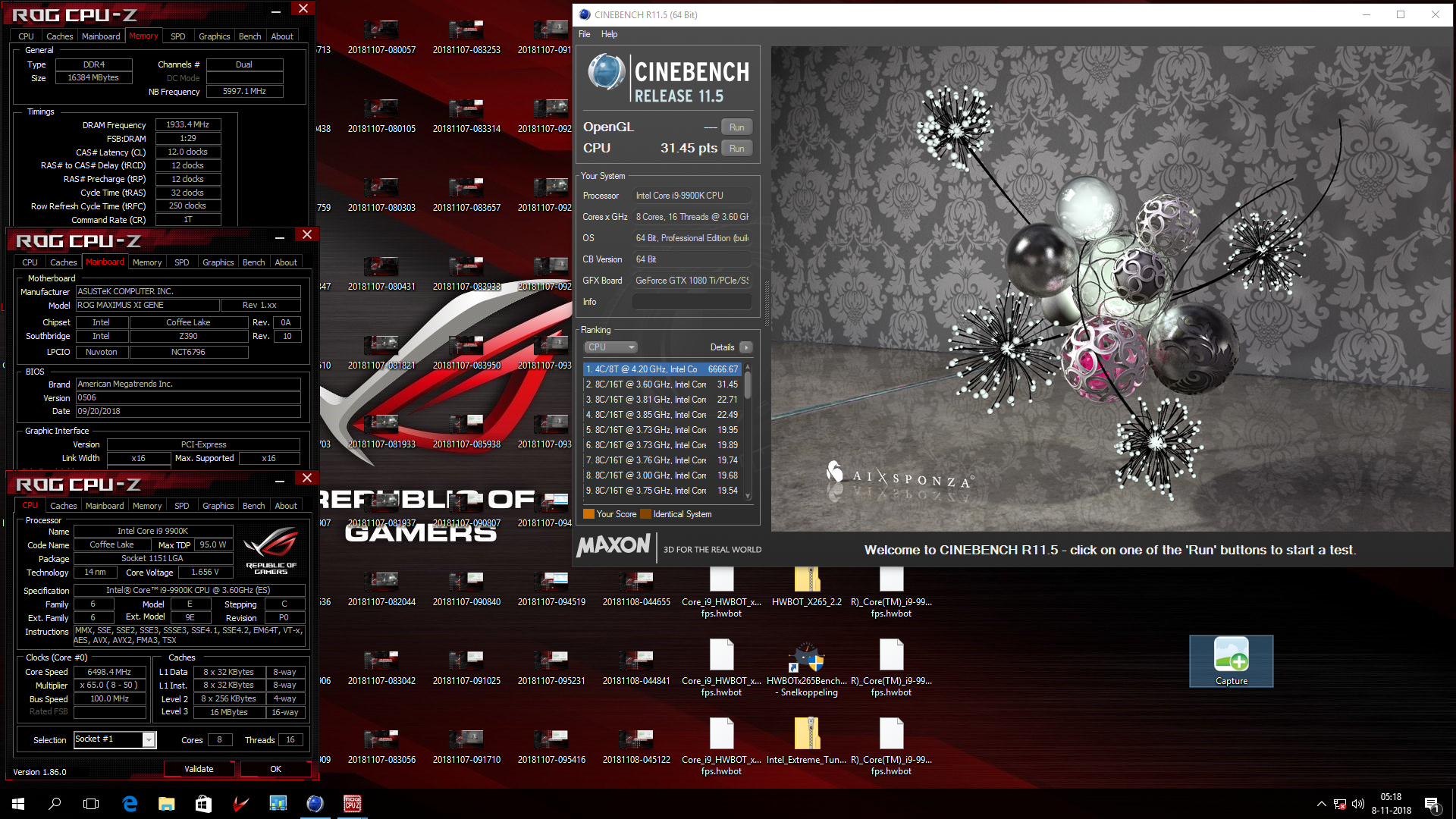The width and height of the screenshot is (1456, 819).
Task: Open screenshot 20181108-045122 on desktop
Action: pyautogui.click(x=636, y=748)
